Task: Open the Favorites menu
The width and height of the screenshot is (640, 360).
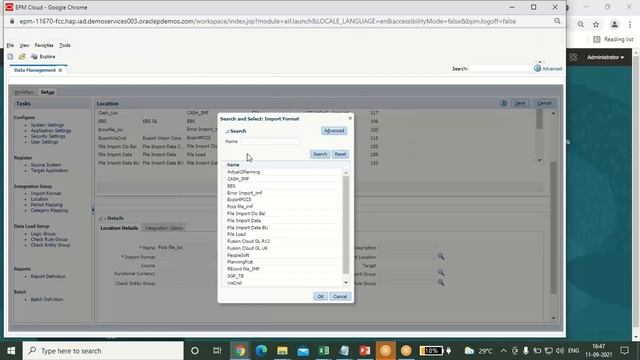Action: click(x=44, y=45)
